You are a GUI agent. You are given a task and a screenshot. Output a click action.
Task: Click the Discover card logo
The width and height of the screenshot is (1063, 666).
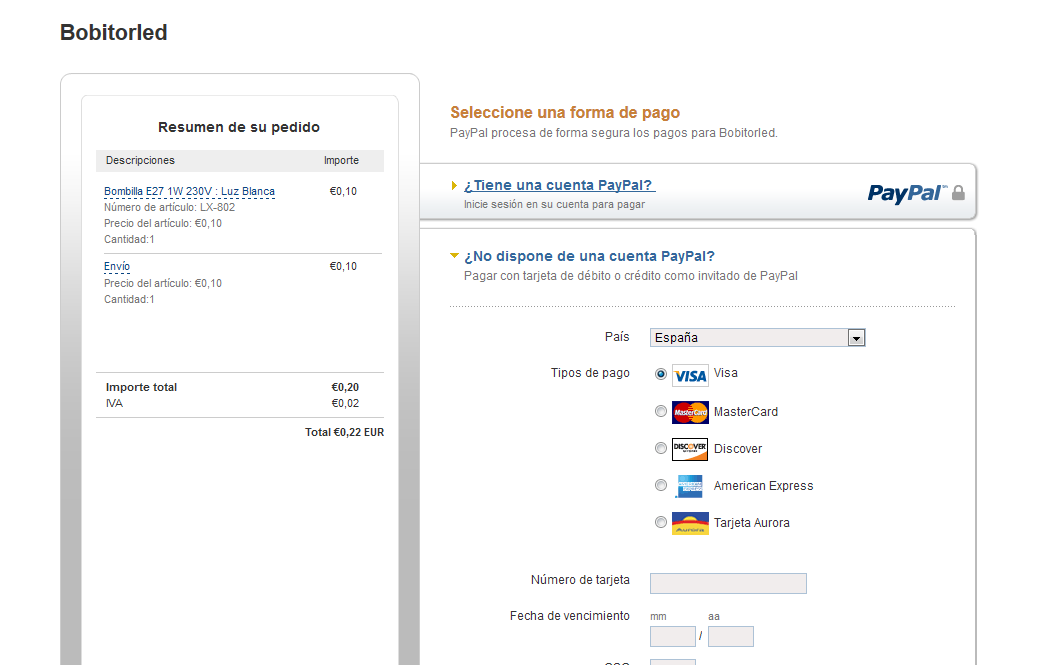[x=690, y=449]
